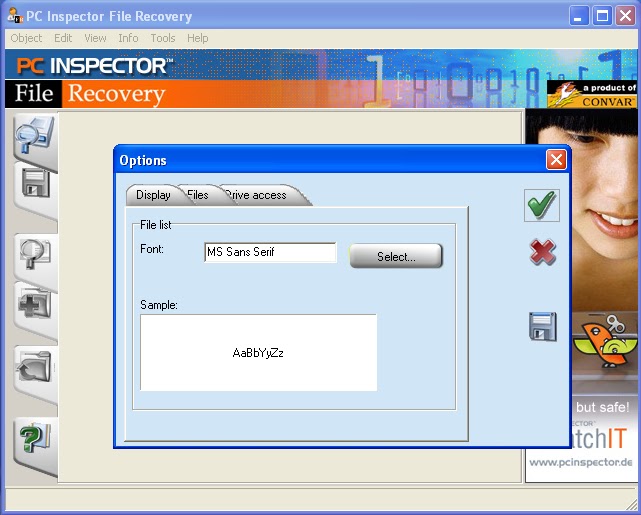
Task: Switch to the Display tab
Action: (x=153, y=195)
